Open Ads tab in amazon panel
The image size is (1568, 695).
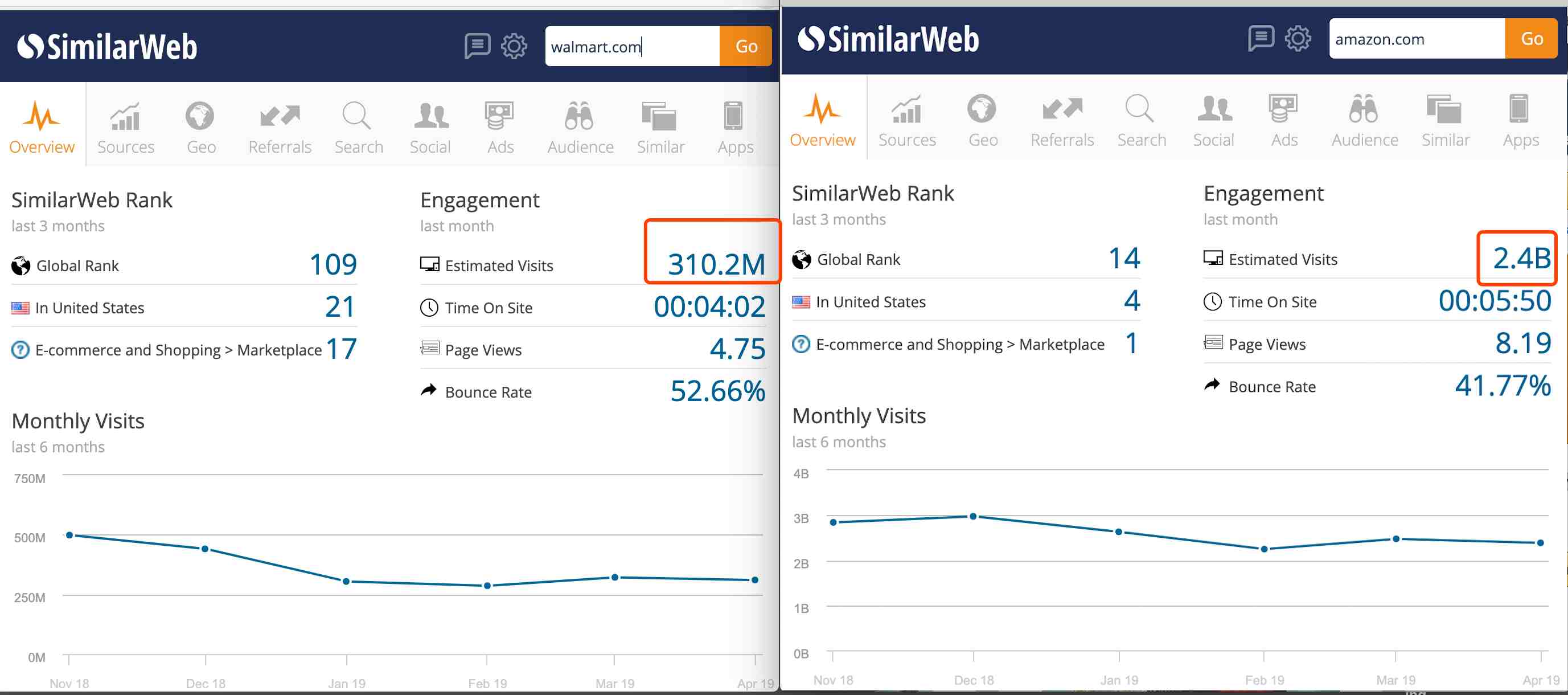(1284, 121)
